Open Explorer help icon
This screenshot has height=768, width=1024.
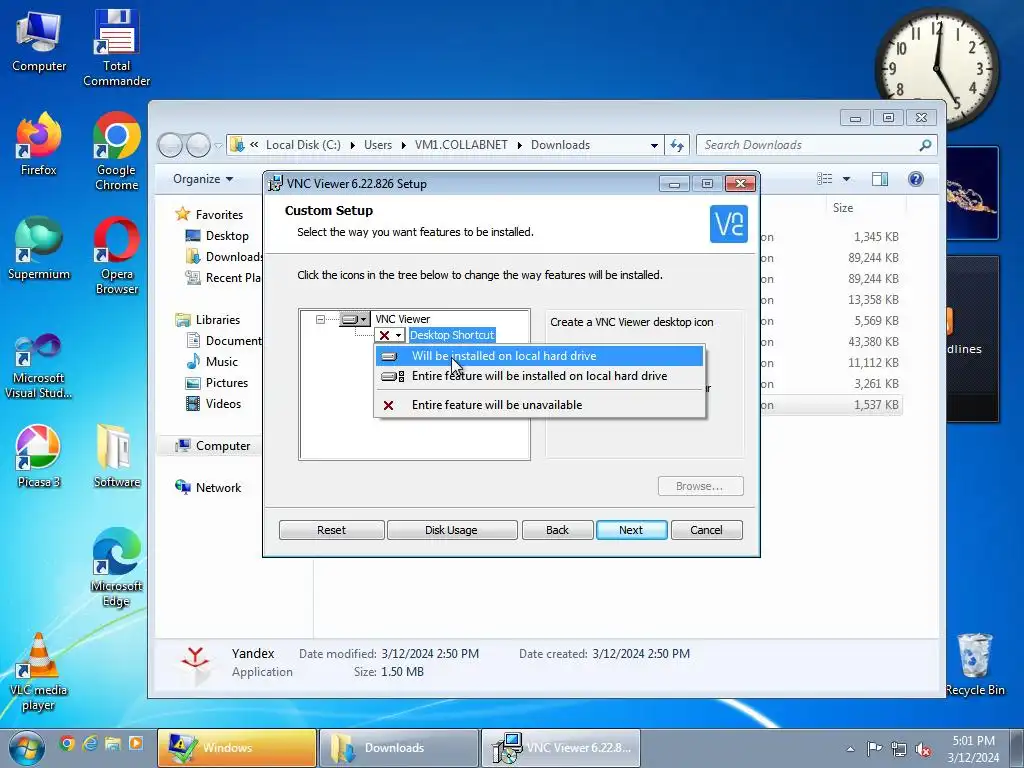[x=916, y=179]
